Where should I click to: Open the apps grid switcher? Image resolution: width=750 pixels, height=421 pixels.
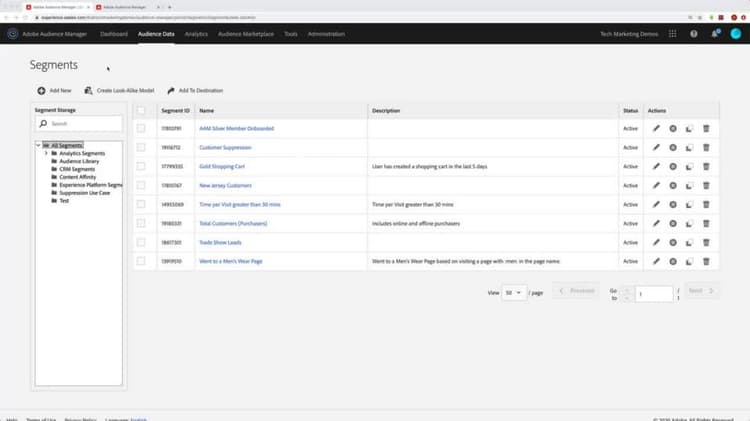click(x=673, y=34)
